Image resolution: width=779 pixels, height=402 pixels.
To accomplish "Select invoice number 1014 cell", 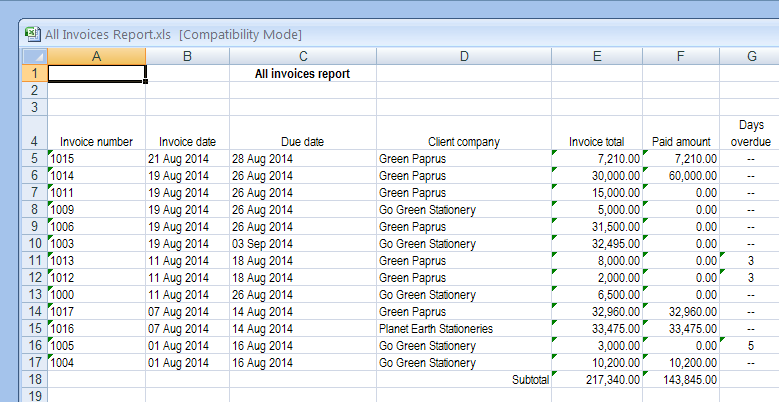I will click(96, 175).
